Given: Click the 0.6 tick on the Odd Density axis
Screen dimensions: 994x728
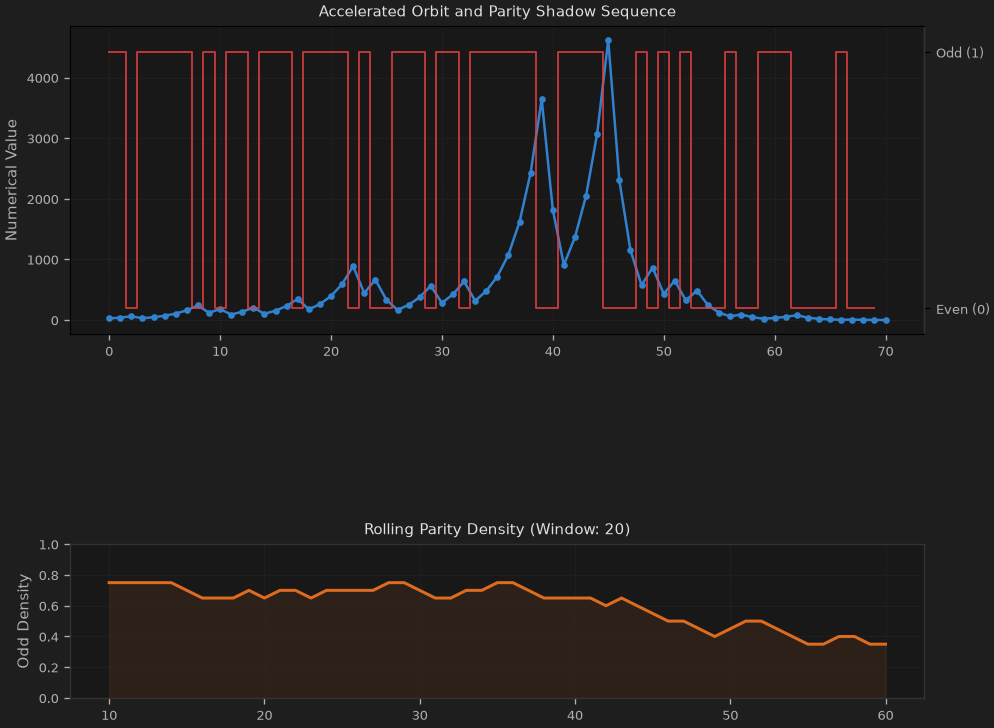Looking at the screenshot, I should pos(48,606).
